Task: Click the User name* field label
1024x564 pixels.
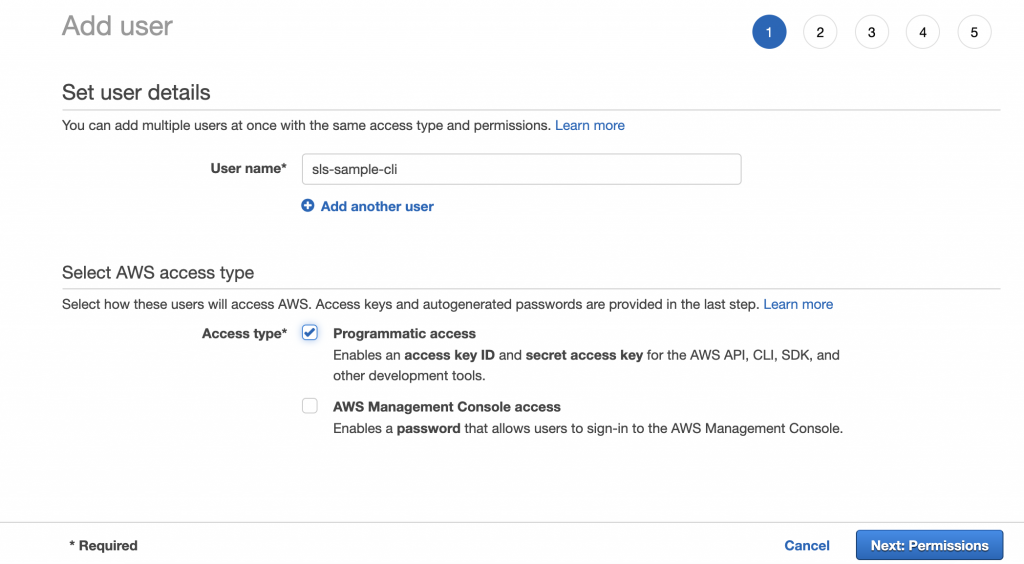Action: 248,168
